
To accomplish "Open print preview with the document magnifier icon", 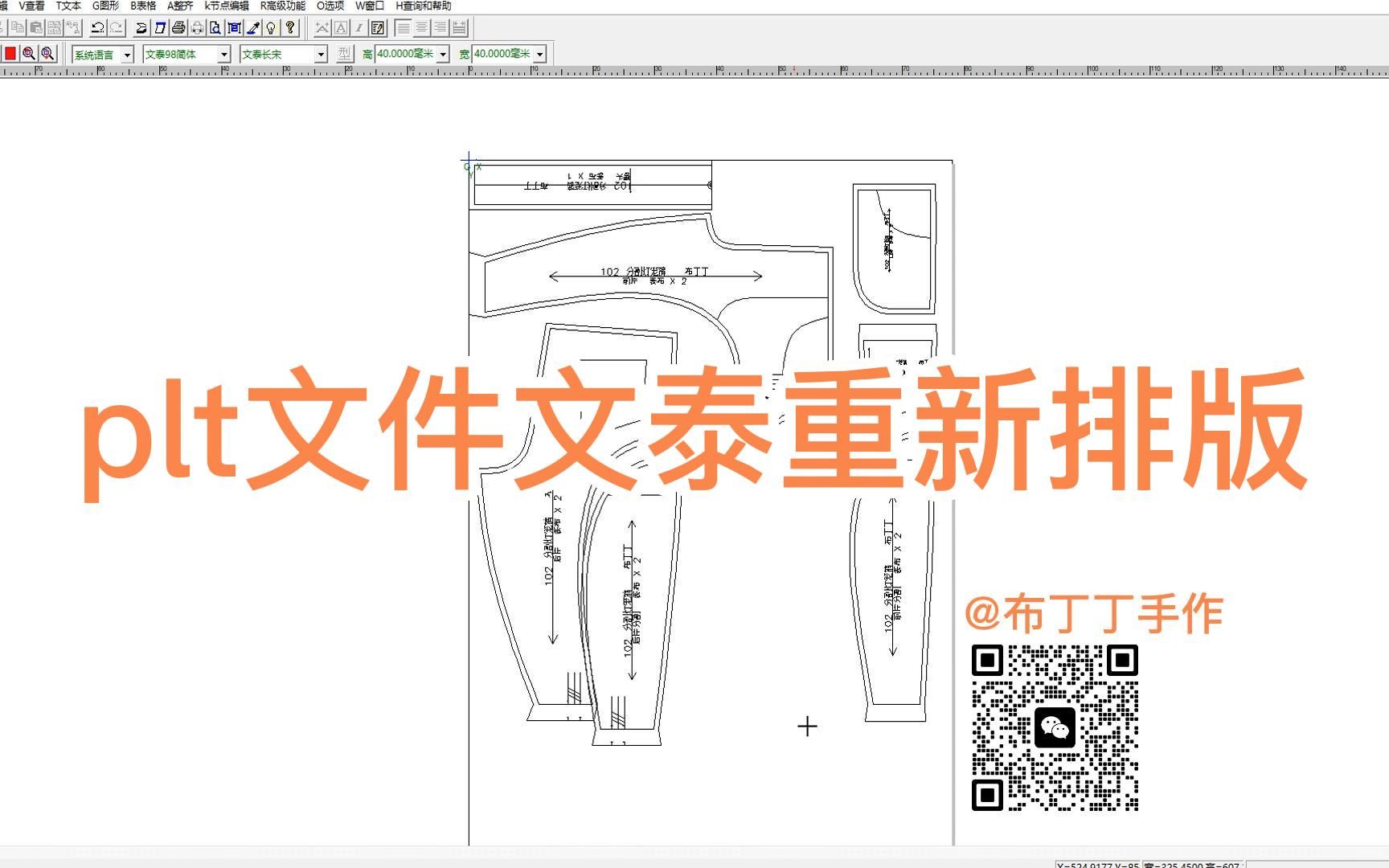I will click(215, 27).
